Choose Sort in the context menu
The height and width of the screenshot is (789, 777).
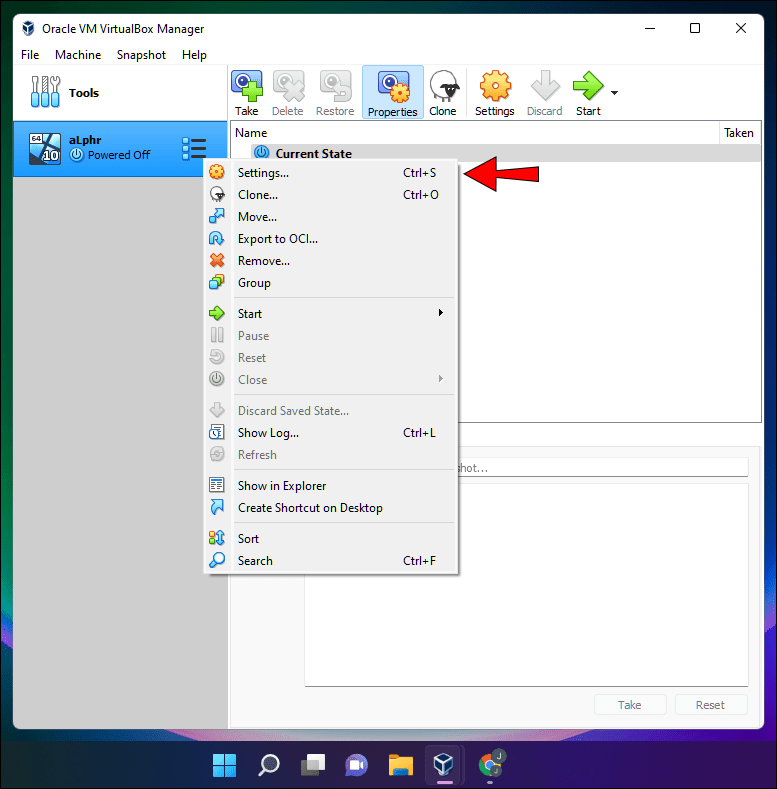pos(331,539)
